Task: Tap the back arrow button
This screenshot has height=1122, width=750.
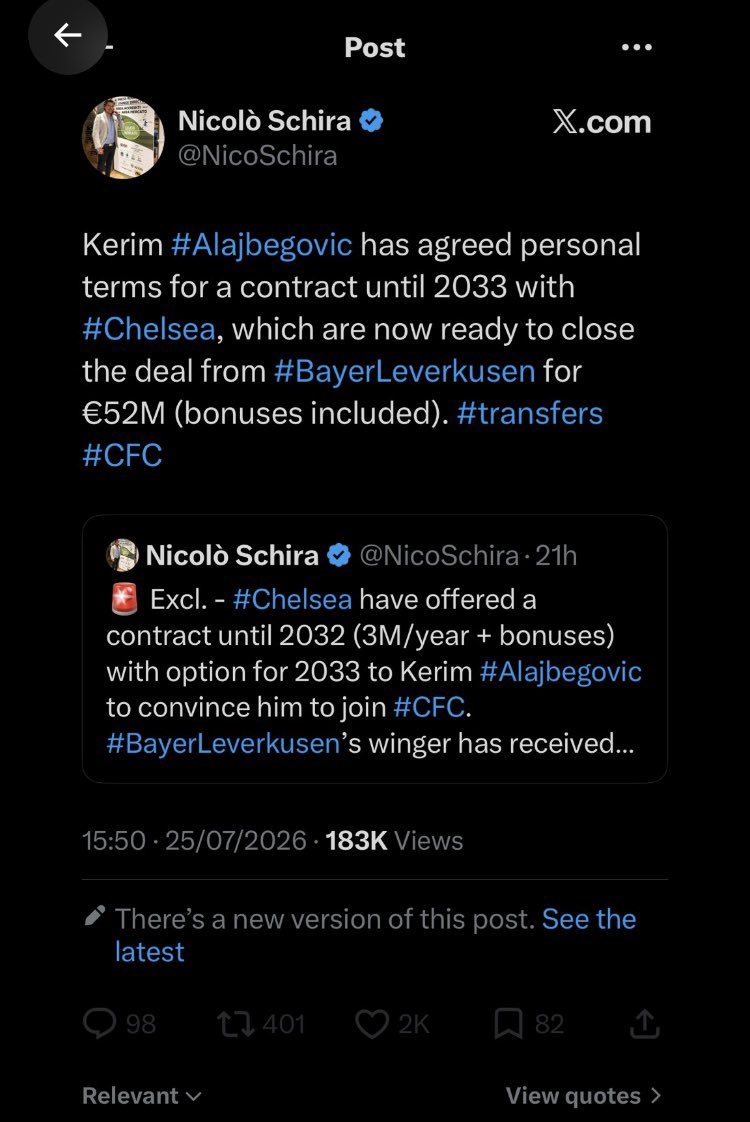Action: click(67, 35)
